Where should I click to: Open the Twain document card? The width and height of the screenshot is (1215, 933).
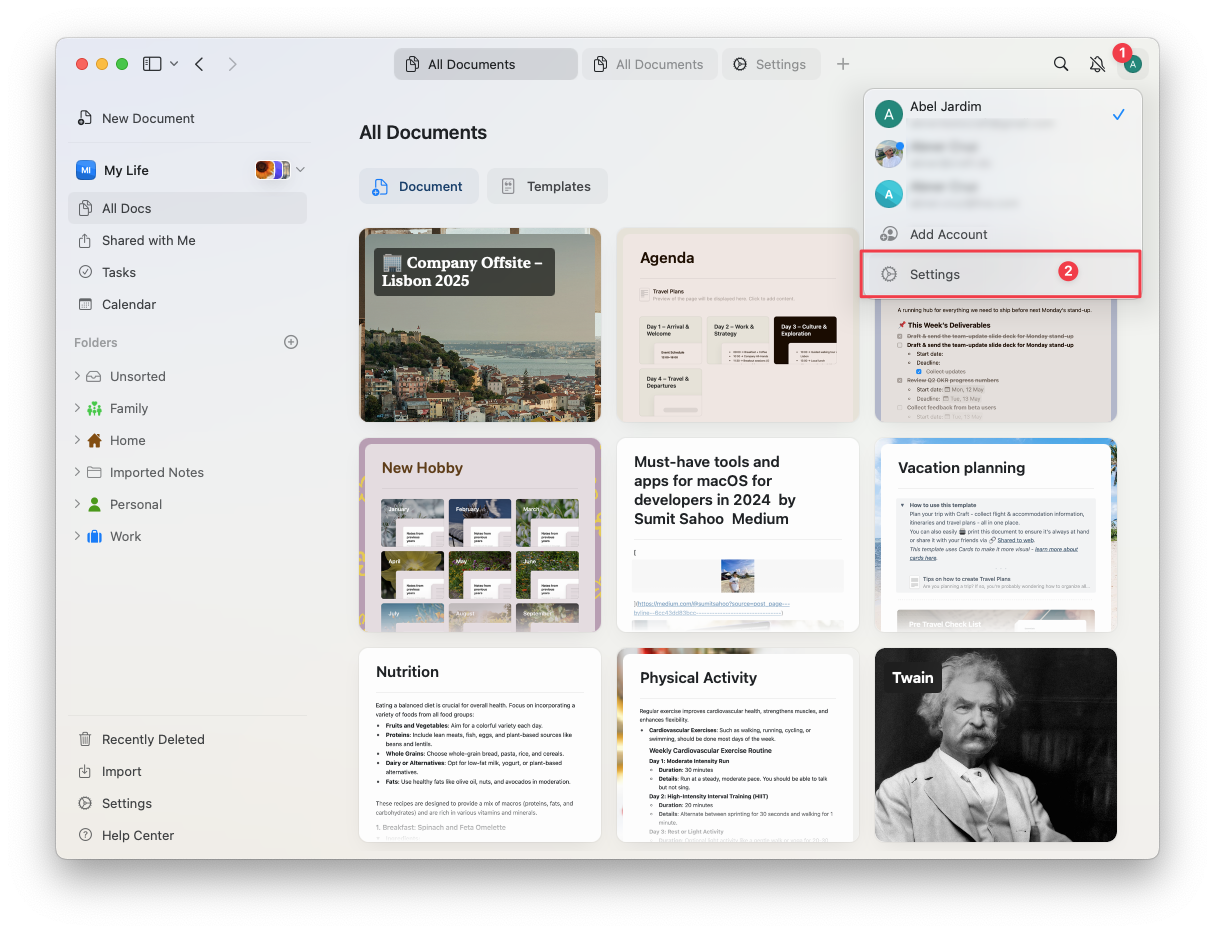(996, 745)
